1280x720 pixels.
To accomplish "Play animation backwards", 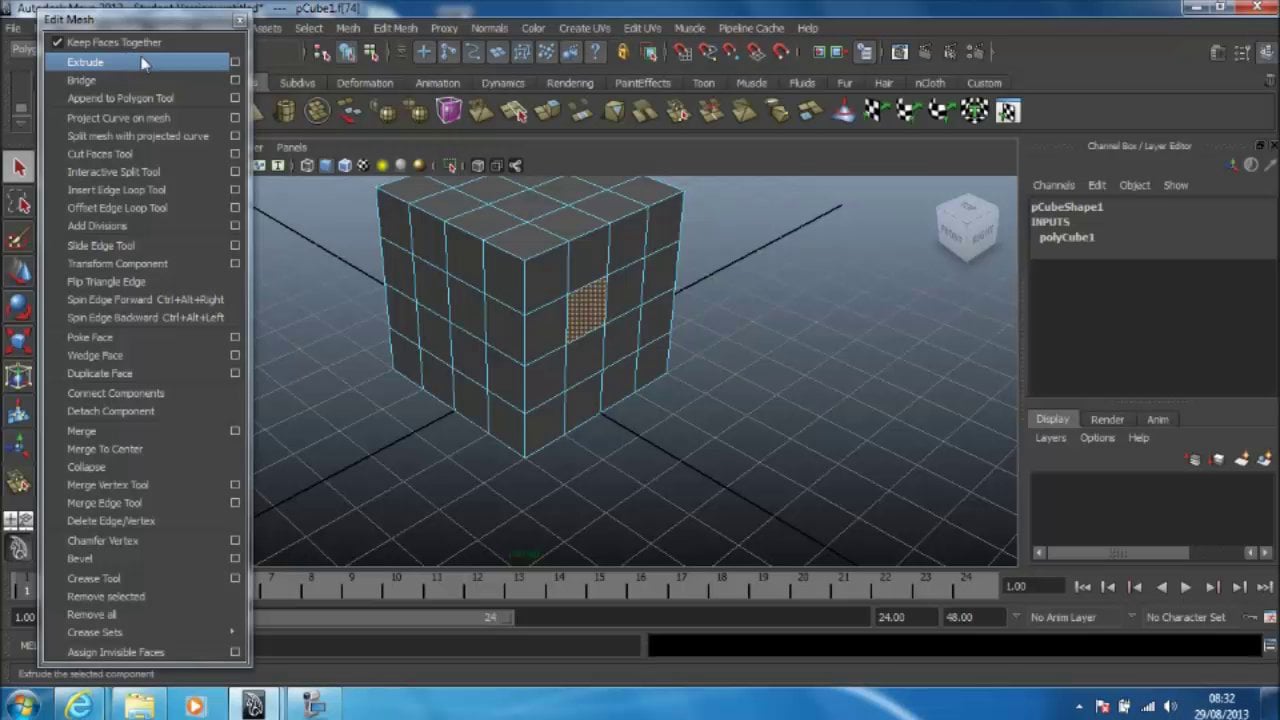I will pyautogui.click(x=1160, y=587).
